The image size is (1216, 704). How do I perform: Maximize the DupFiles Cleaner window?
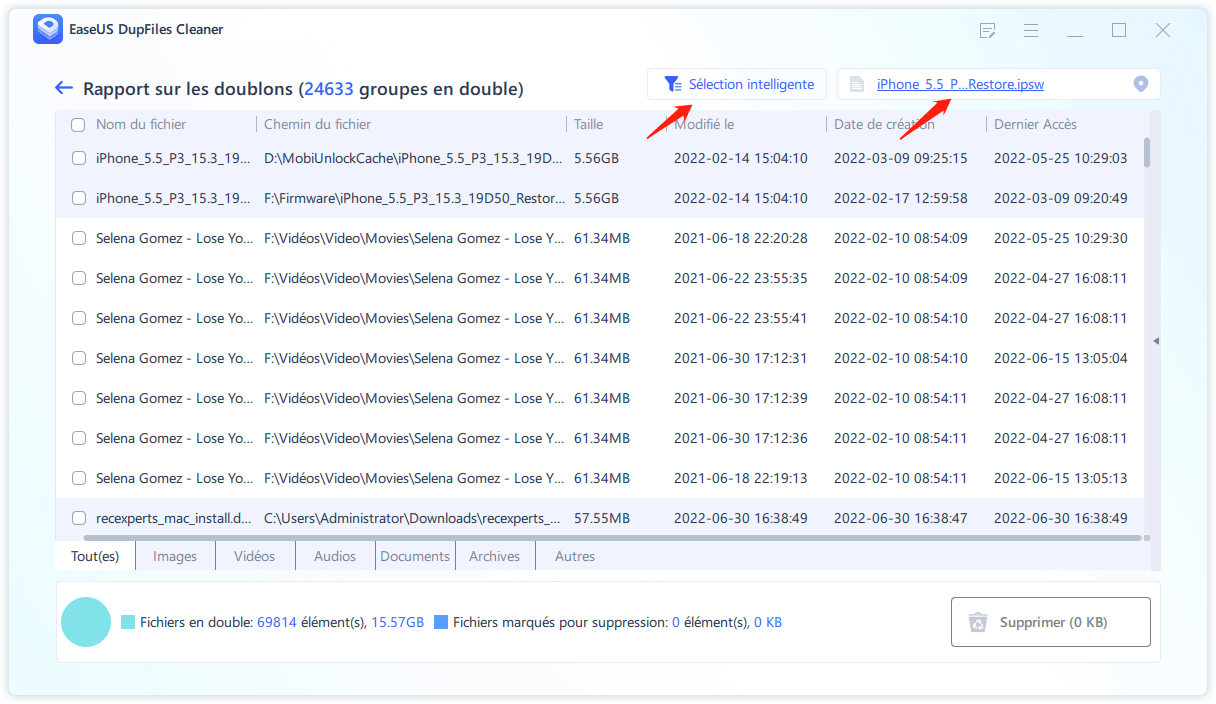pos(1119,31)
